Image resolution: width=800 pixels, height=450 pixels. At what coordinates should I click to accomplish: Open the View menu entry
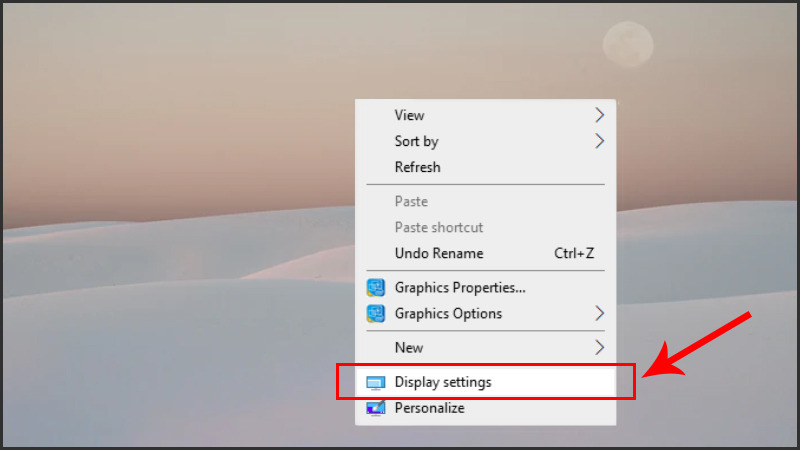[410, 115]
